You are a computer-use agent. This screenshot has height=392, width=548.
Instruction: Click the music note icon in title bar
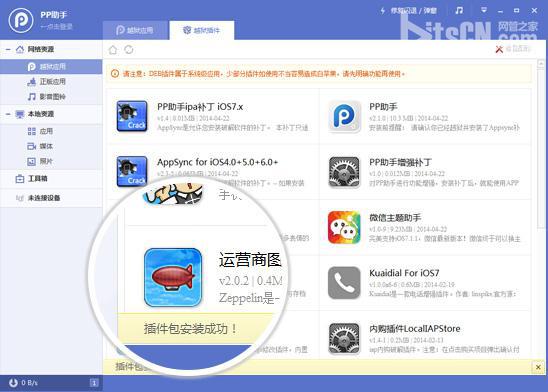(x=459, y=10)
